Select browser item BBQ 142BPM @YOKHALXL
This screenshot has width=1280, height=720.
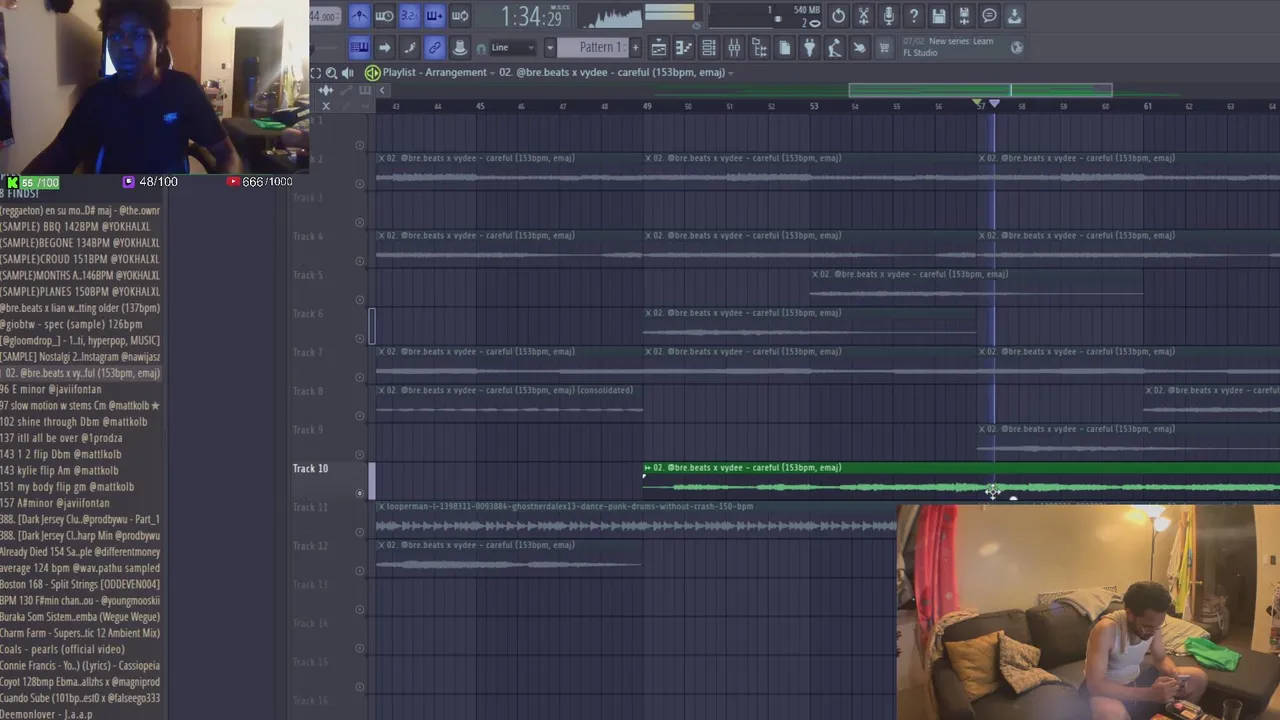[80, 227]
